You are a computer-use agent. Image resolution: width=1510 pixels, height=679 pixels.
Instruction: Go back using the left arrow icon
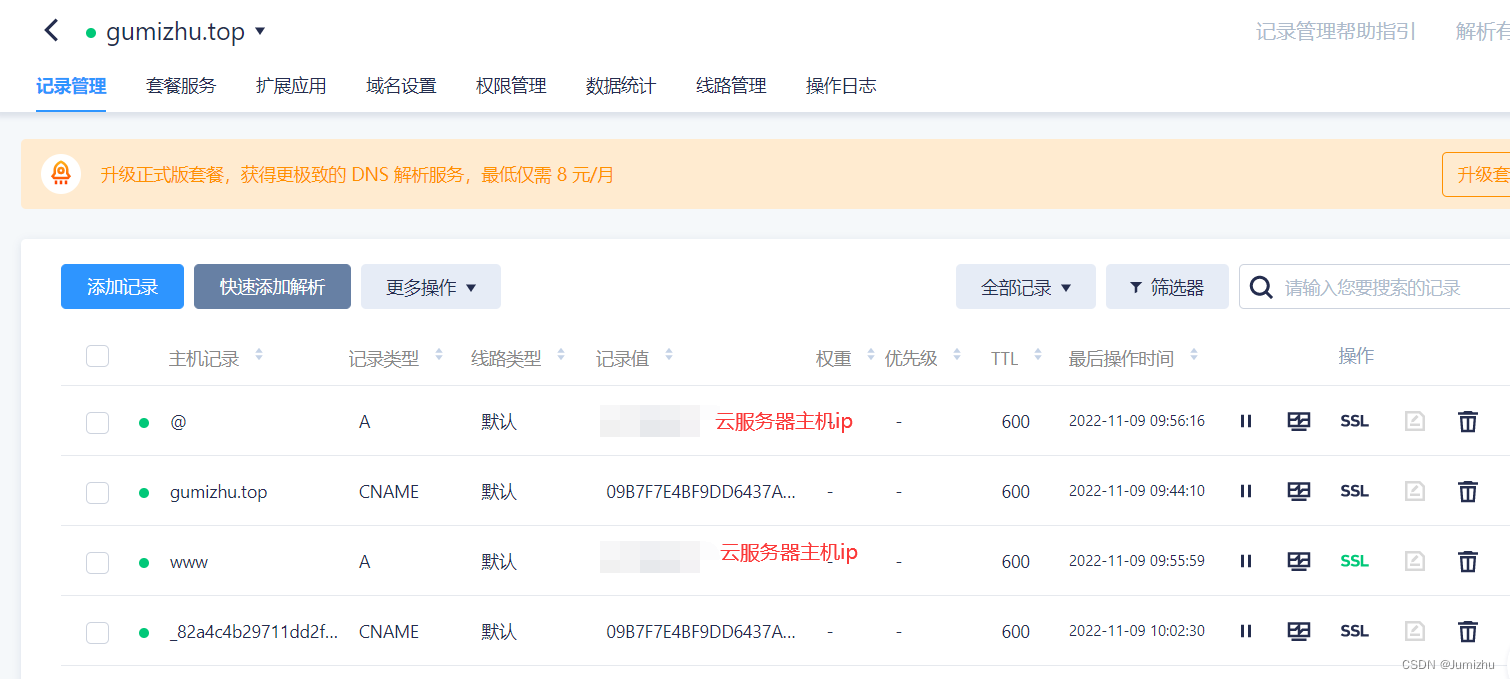(x=52, y=31)
